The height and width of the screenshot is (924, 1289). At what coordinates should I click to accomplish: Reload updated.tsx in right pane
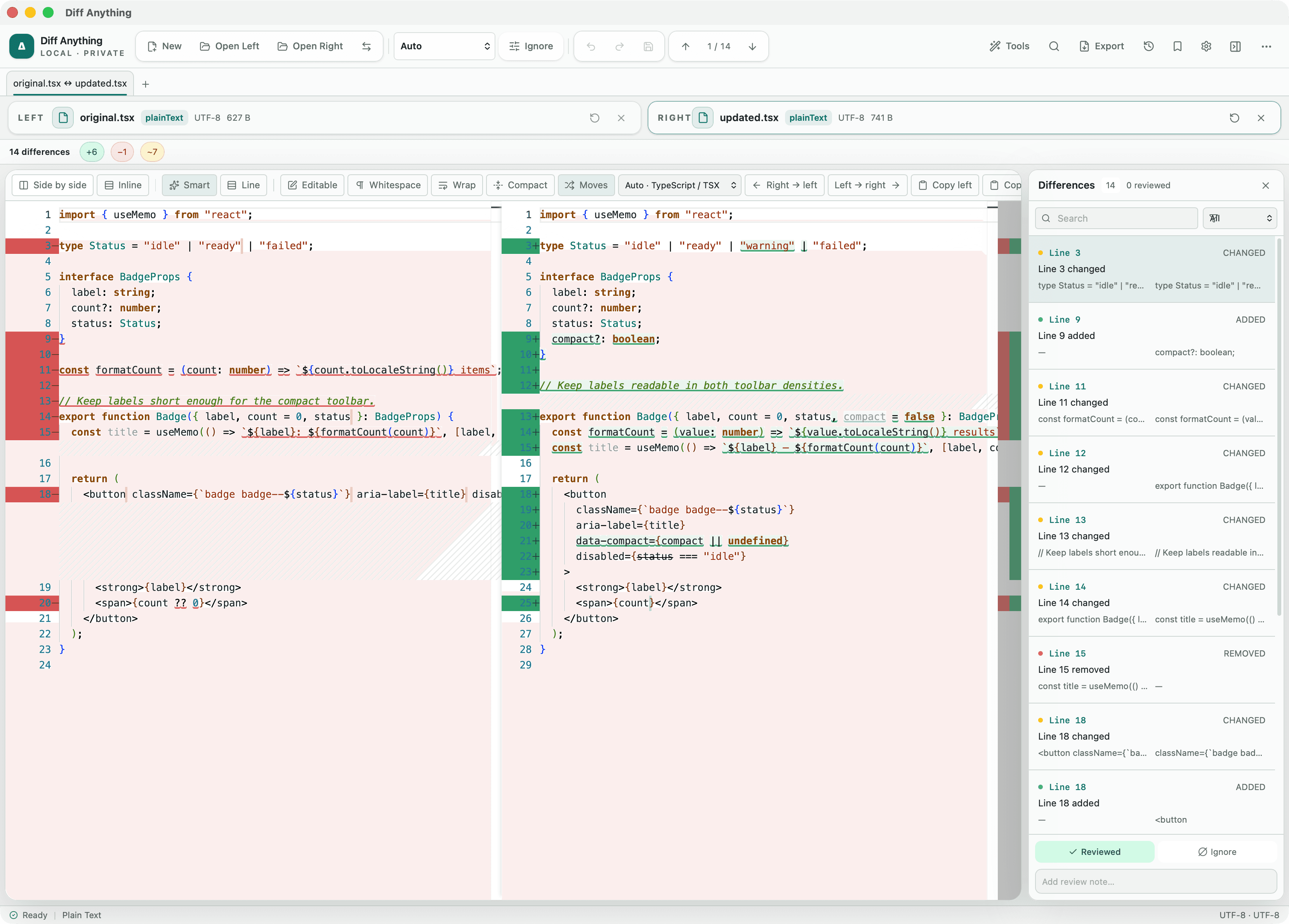[x=1234, y=118]
